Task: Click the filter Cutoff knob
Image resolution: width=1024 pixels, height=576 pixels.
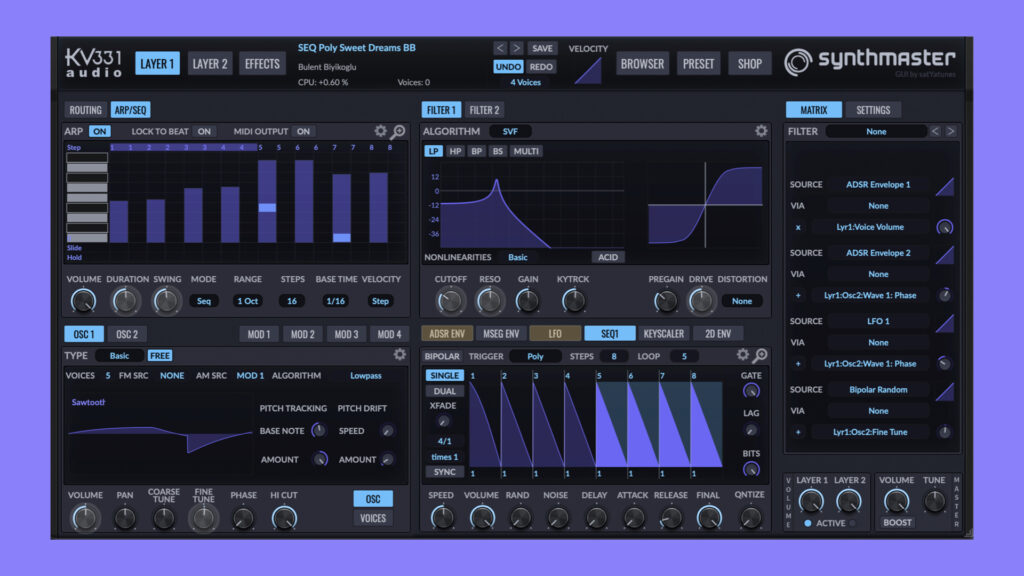Action: tap(450, 301)
